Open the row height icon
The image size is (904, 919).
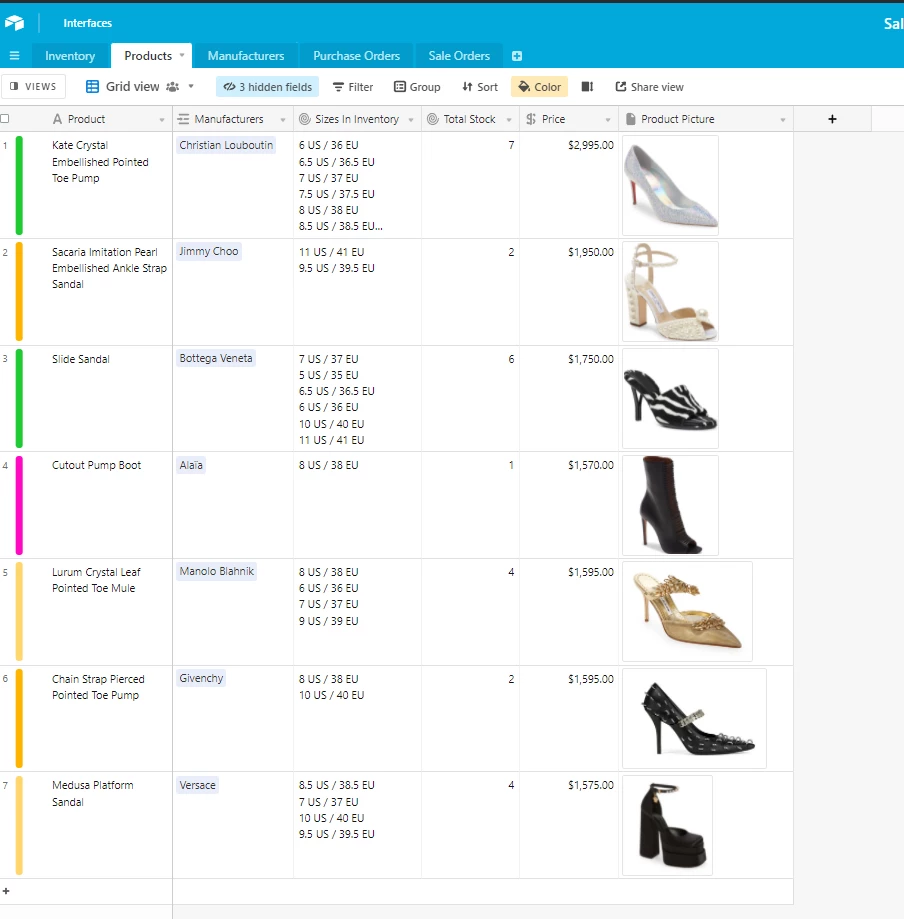[587, 87]
